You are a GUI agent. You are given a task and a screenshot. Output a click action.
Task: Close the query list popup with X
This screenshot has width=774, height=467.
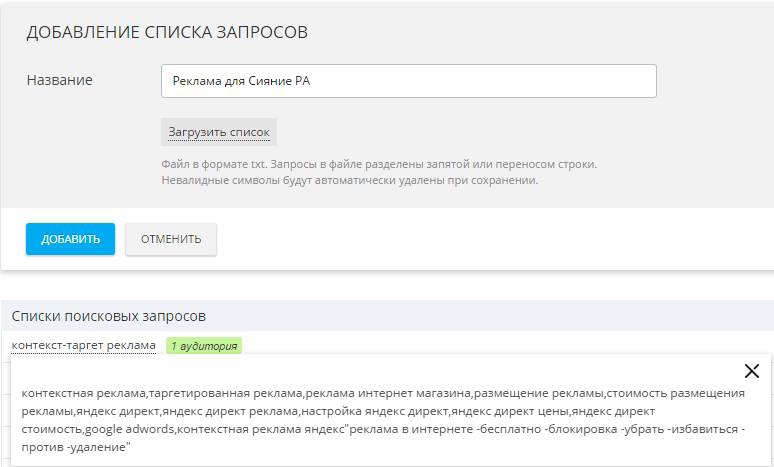tap(751, 371)
